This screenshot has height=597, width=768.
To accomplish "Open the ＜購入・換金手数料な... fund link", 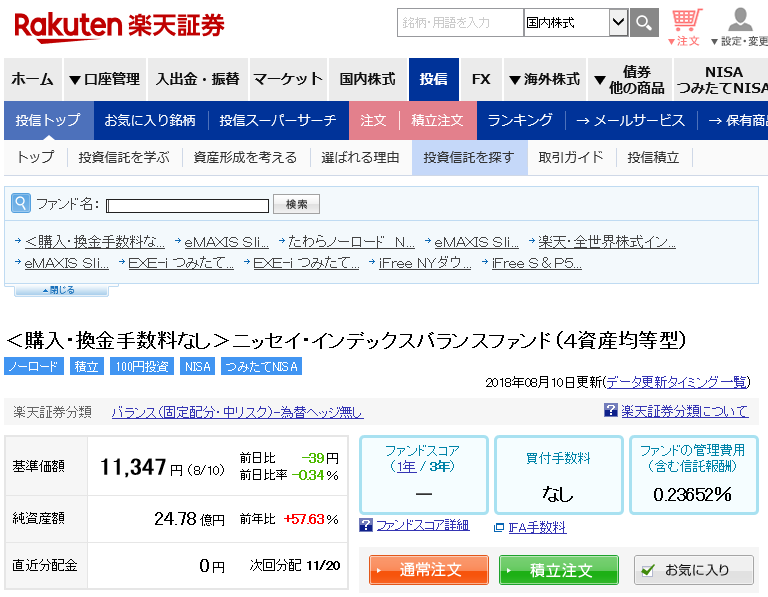I will [95, 241].
